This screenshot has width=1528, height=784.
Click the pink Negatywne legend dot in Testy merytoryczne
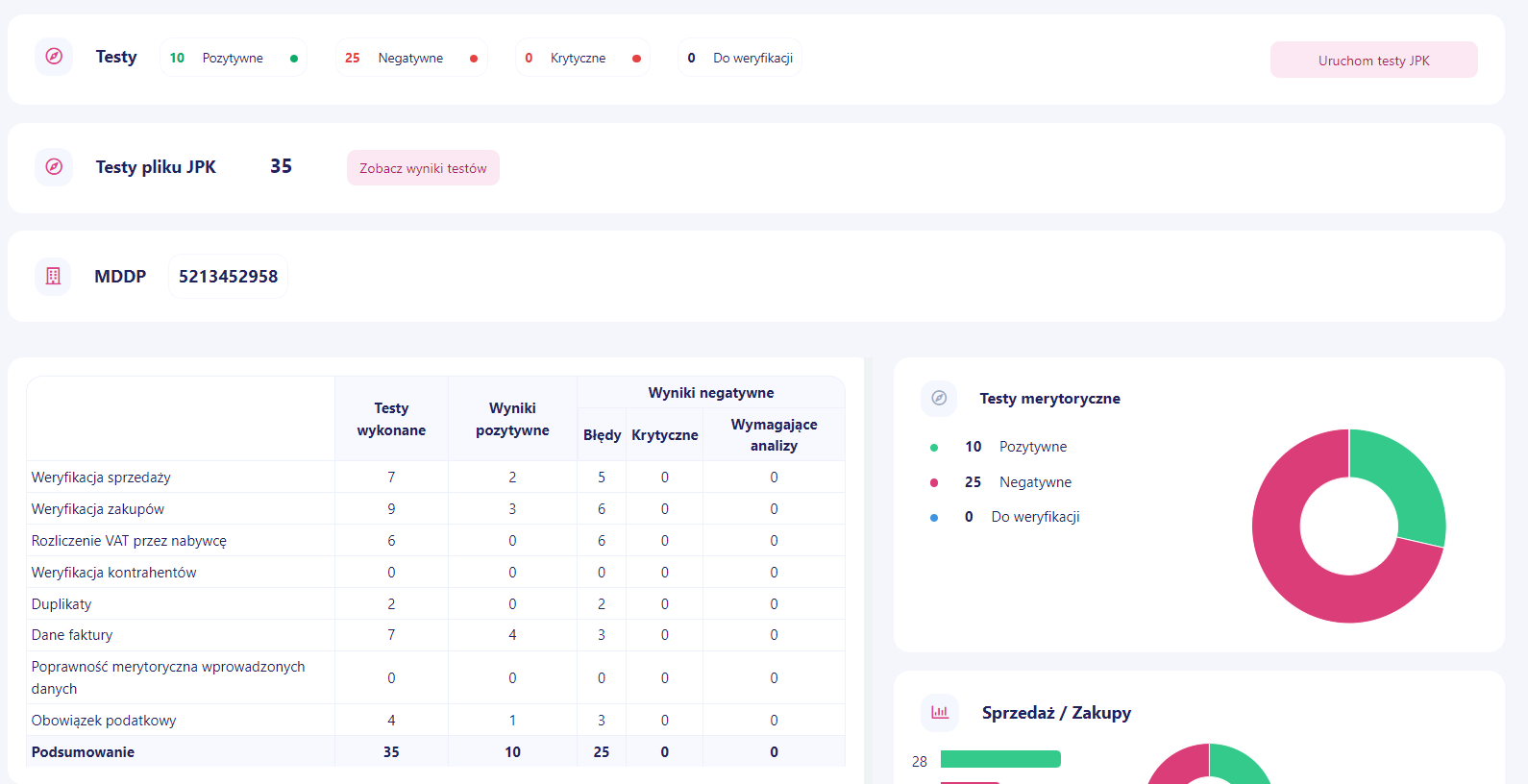pyautogui.click(x=934, y=482)
